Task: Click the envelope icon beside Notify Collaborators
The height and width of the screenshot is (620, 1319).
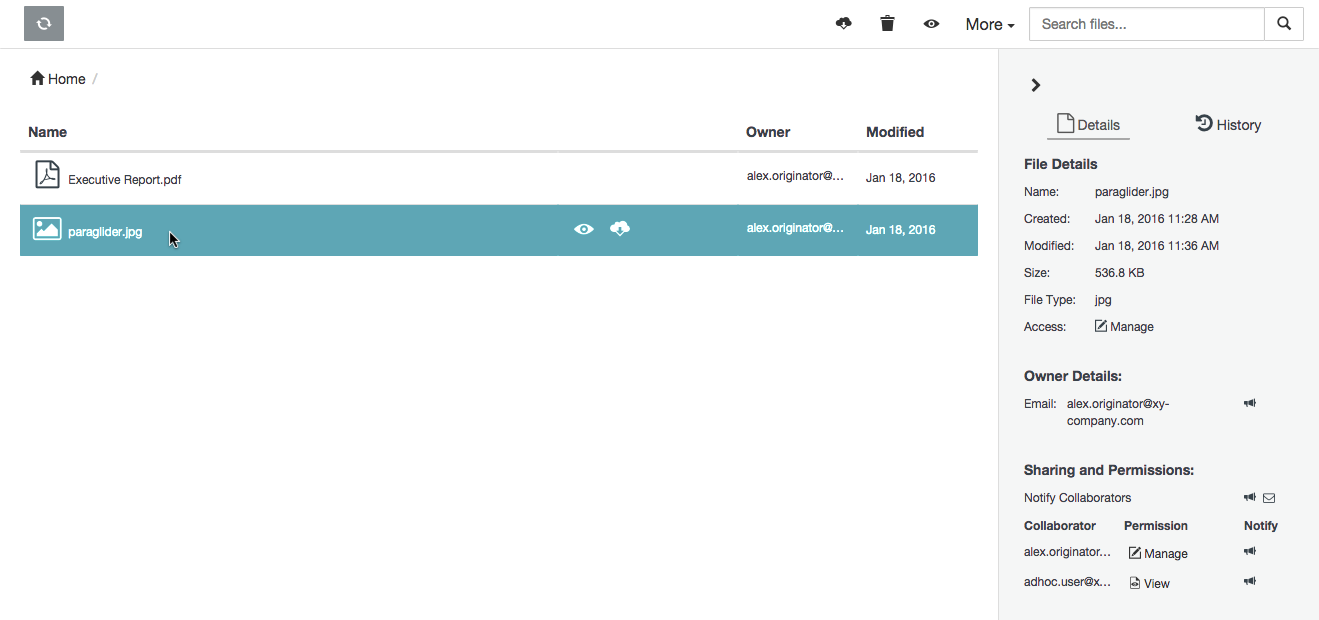Action: pyautogui.click(x=1269, y=498)
